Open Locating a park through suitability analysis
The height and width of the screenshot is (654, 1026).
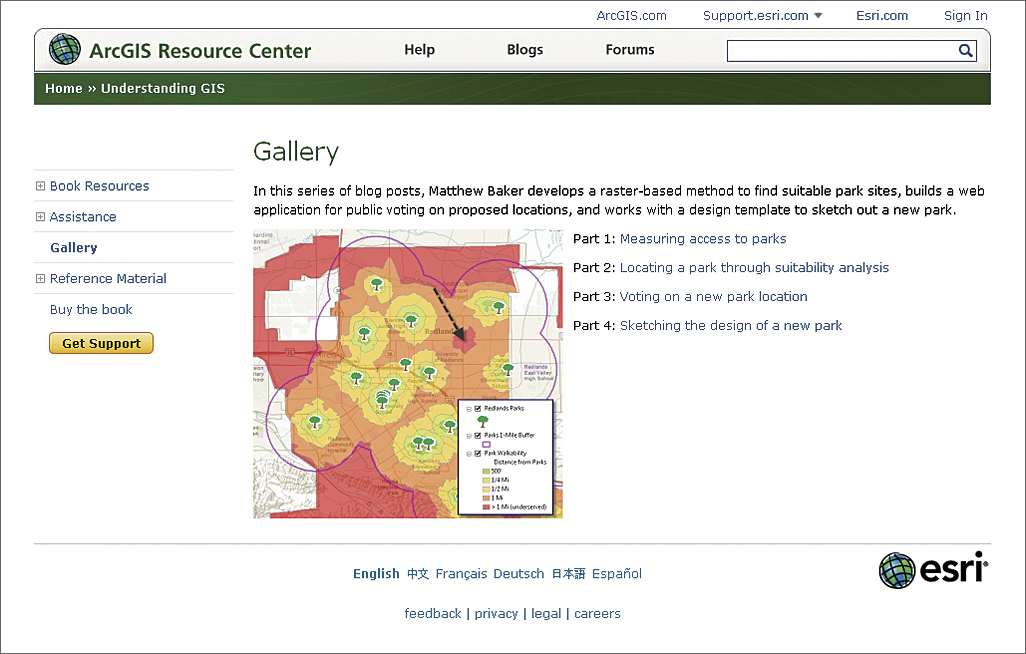tap(754, 268)
